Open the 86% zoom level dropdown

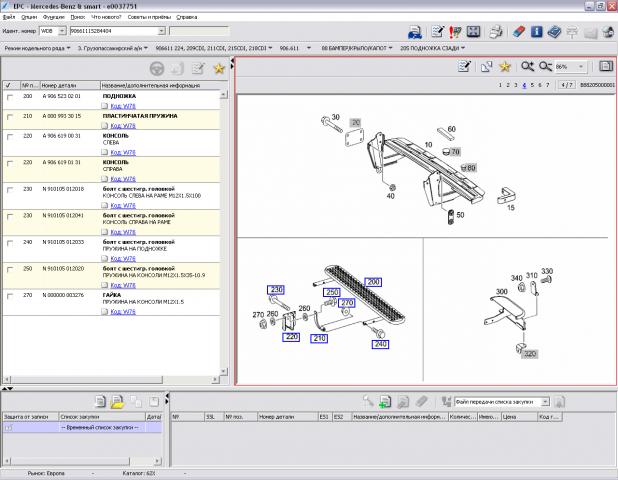pos(581,67)
